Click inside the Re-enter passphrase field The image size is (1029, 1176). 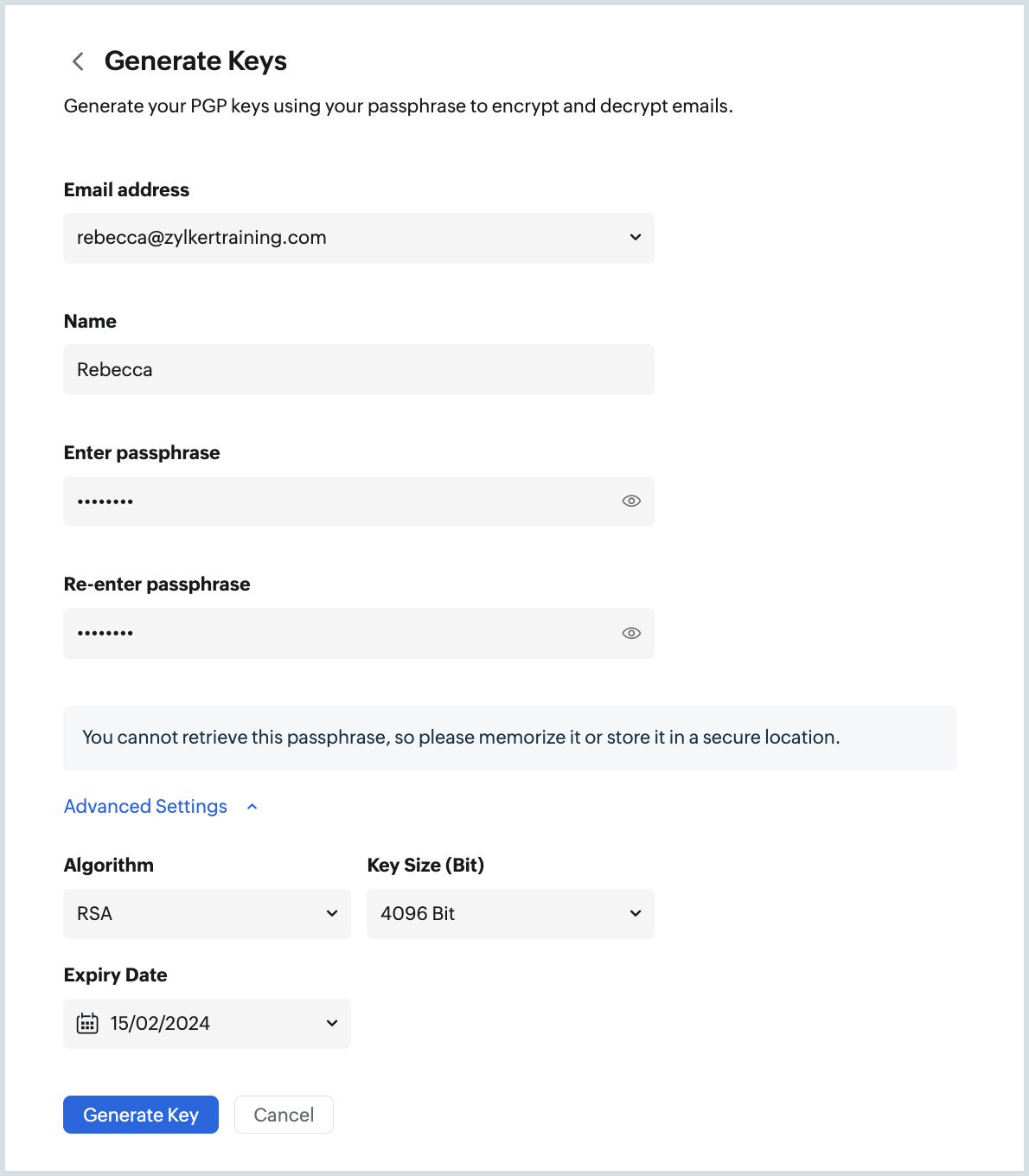tap(346, 633)
